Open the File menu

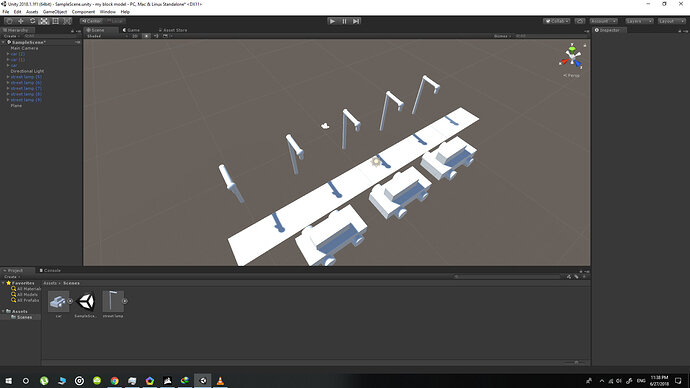[6, 12]
